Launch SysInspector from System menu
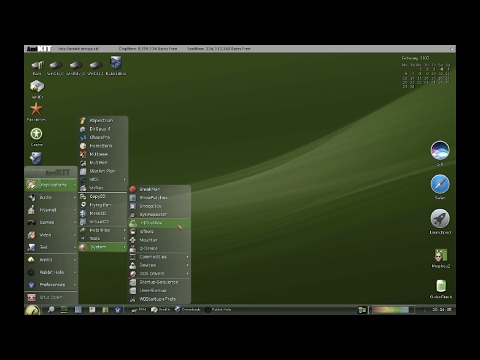 (159, 214)
